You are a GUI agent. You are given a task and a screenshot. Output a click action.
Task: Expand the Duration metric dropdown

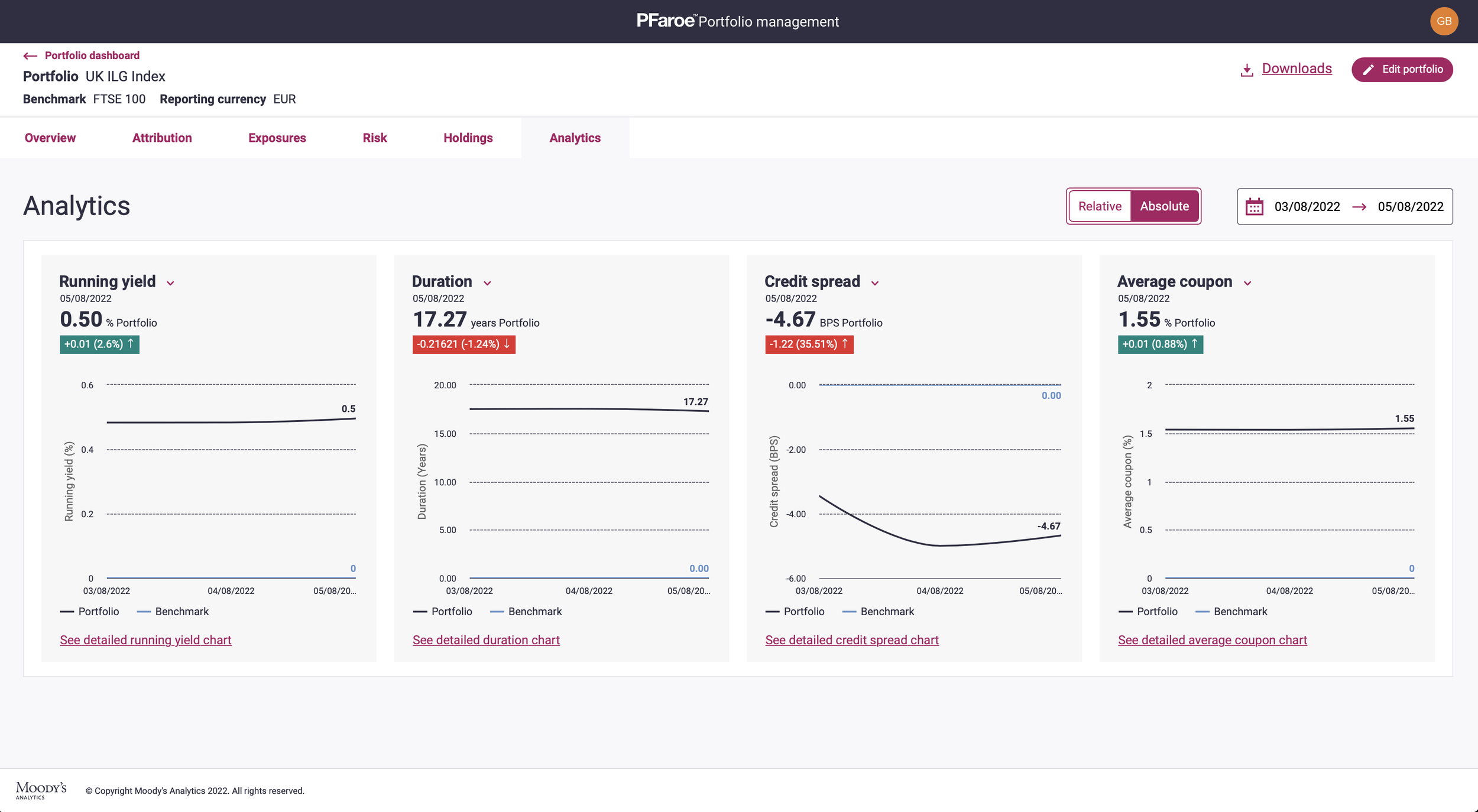point(487,283)
